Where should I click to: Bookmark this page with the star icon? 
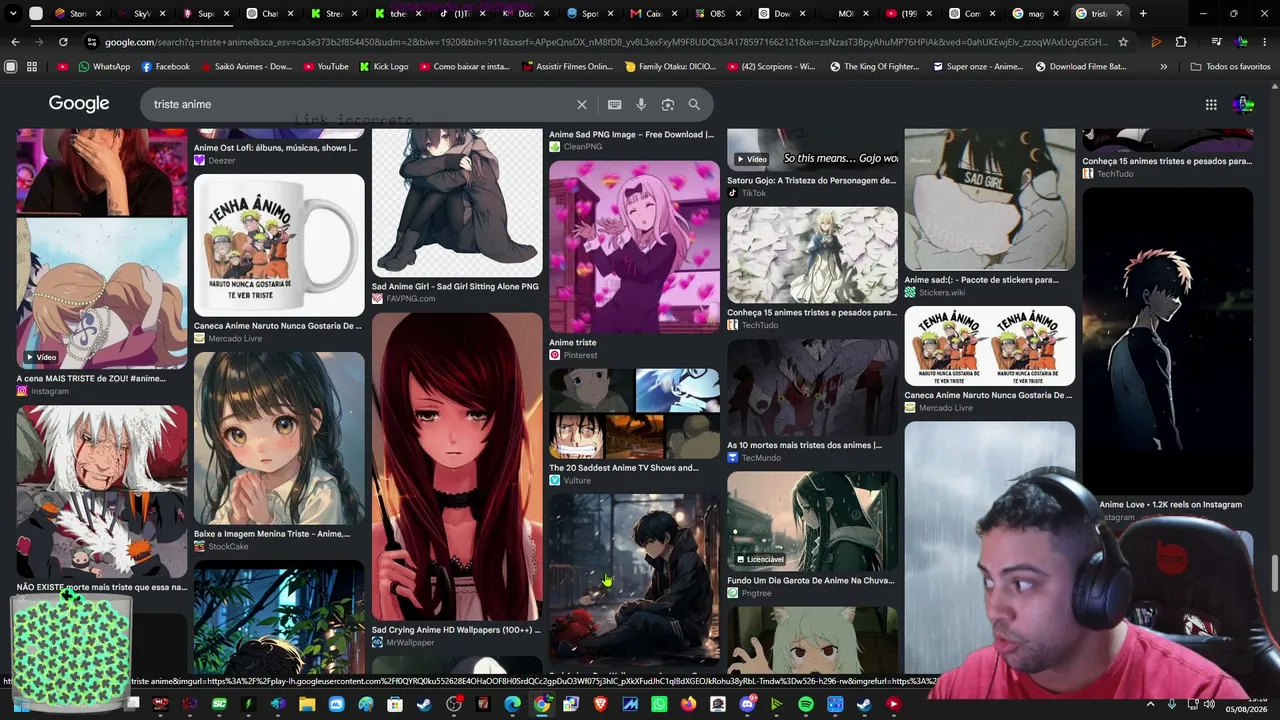click(1123, 42)
